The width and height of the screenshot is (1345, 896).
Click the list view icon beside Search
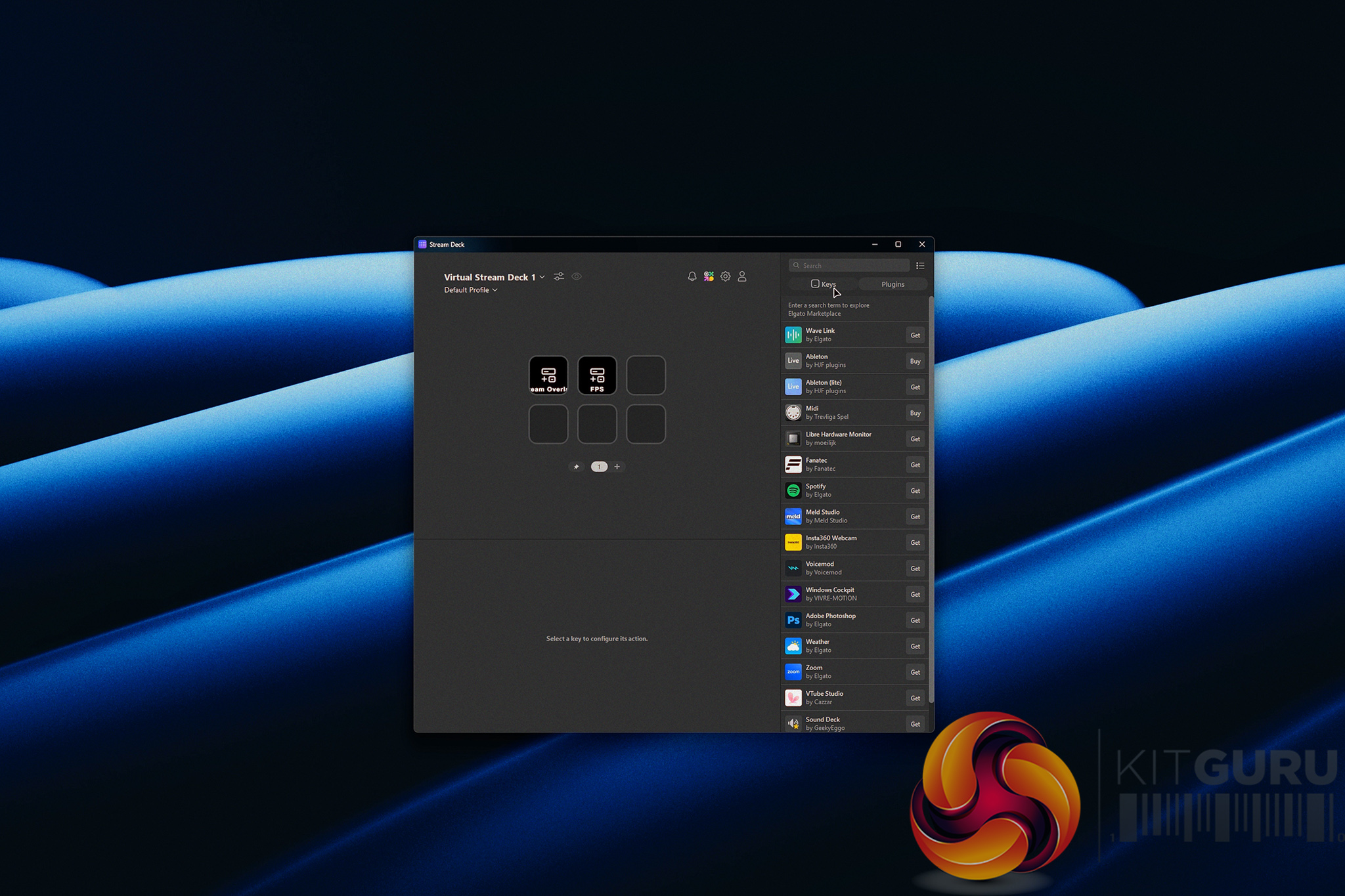pyautogui.click(x=920, y=266)
